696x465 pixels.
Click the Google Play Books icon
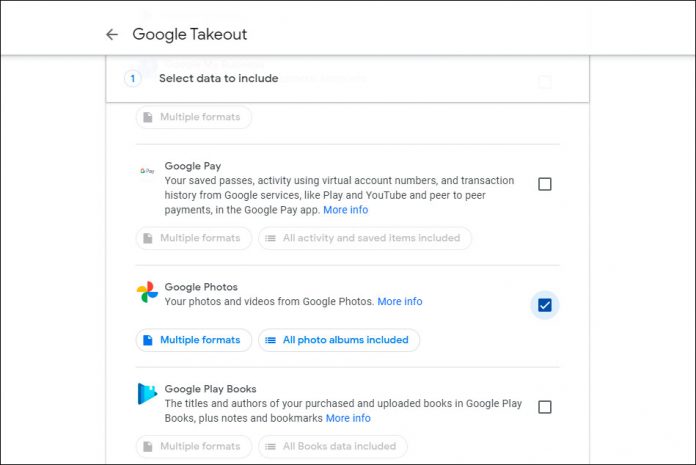pos(147,395)
